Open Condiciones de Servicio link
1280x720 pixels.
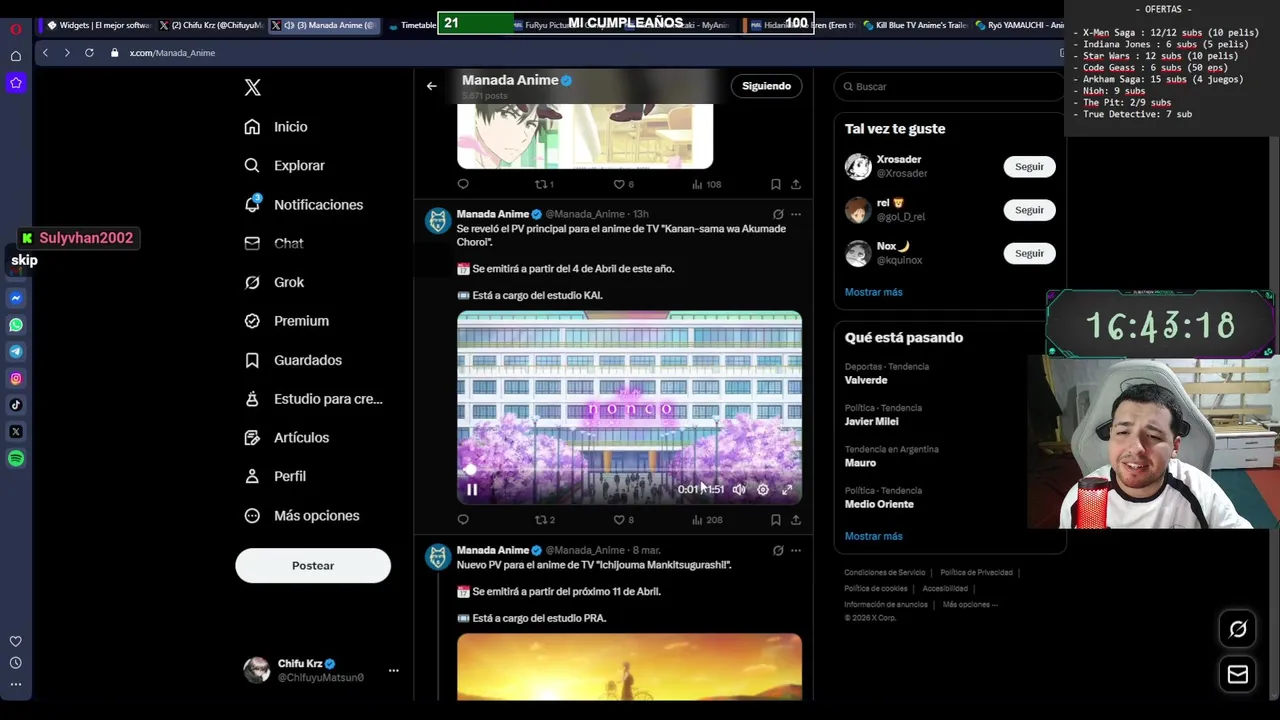[x=885, y=573]
